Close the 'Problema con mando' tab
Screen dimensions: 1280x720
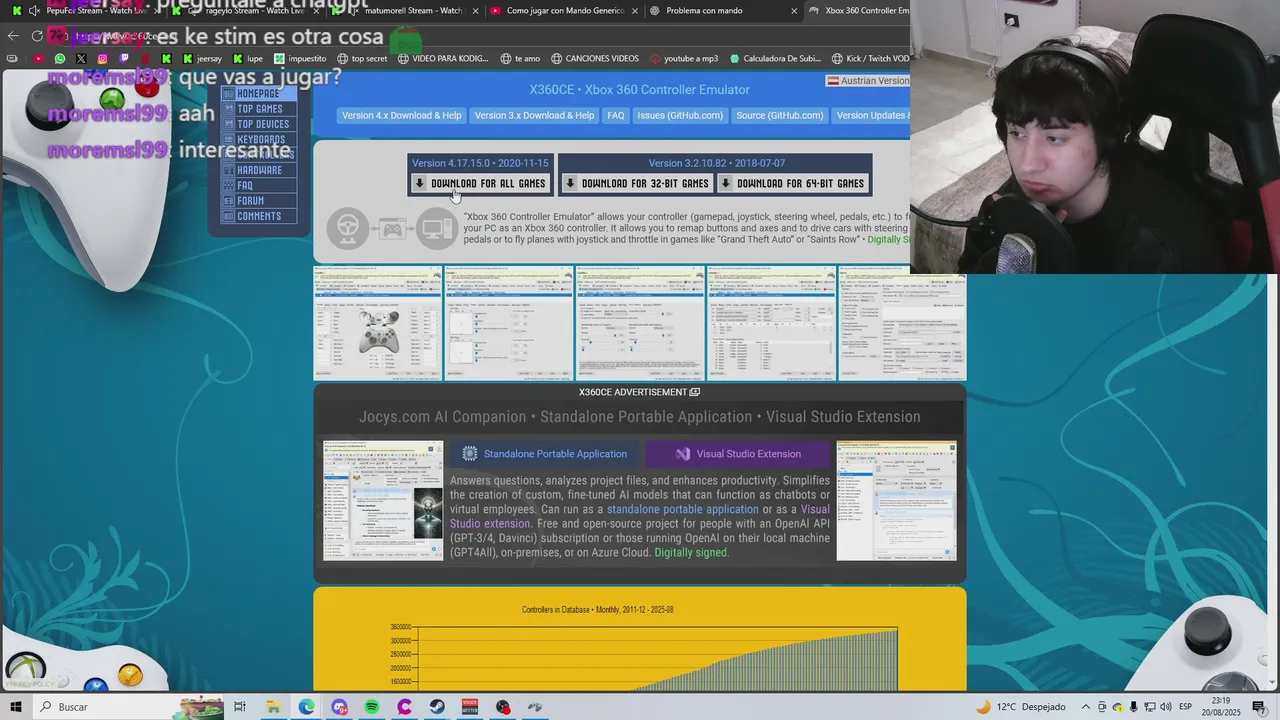(794, 10)
